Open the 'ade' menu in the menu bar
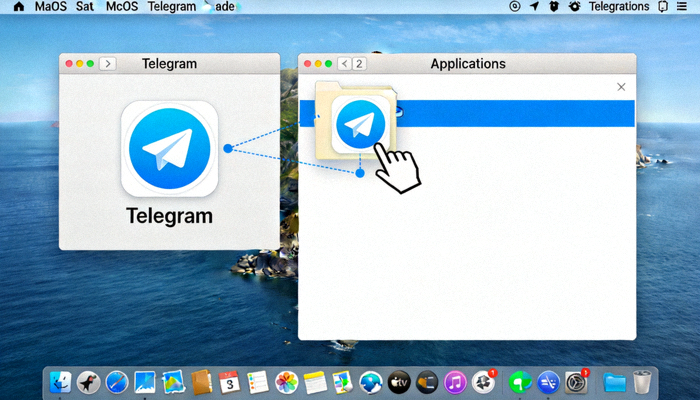This screenshot has height=400, width=700. (x=225, y=7)
